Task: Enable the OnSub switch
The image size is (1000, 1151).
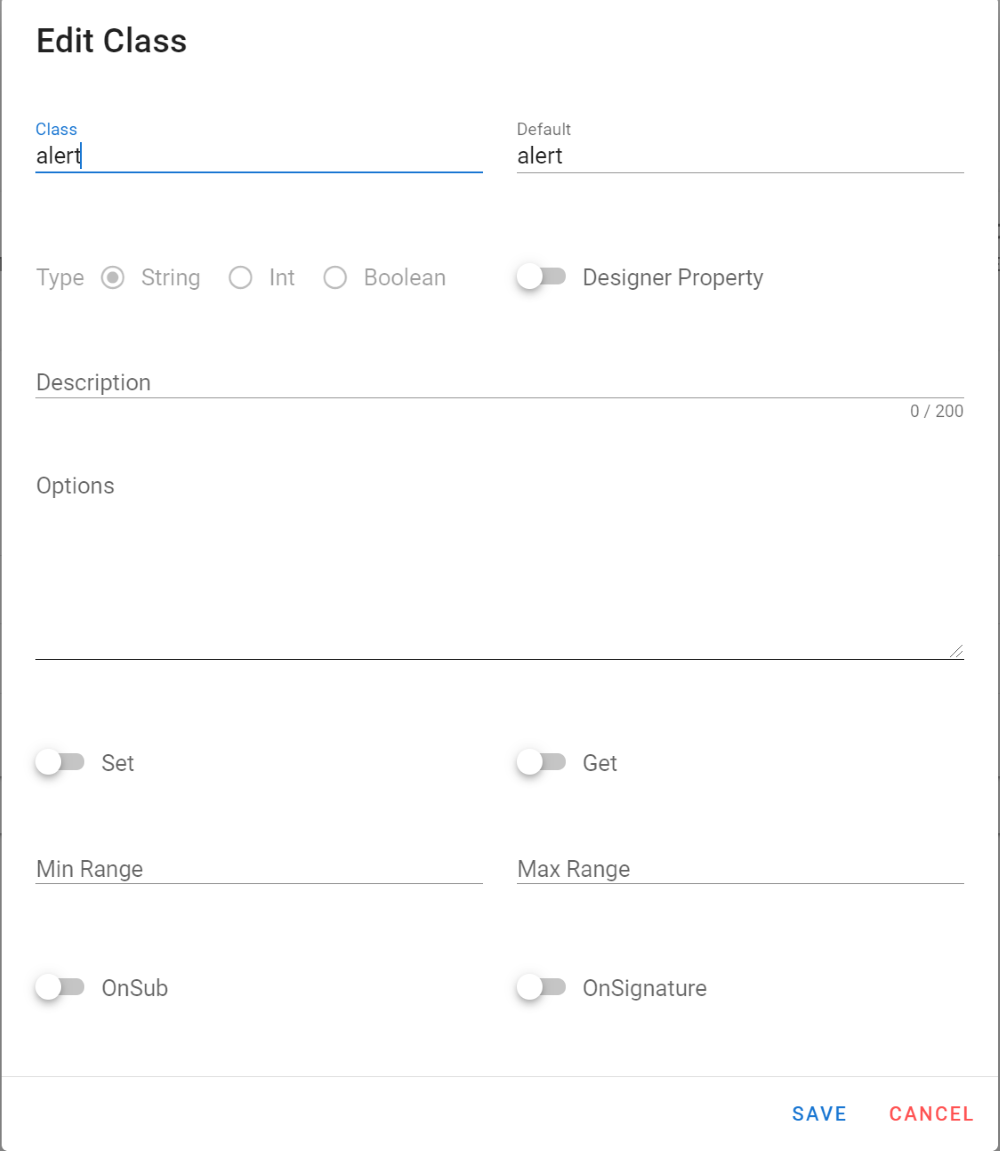Action: (60, 988)
